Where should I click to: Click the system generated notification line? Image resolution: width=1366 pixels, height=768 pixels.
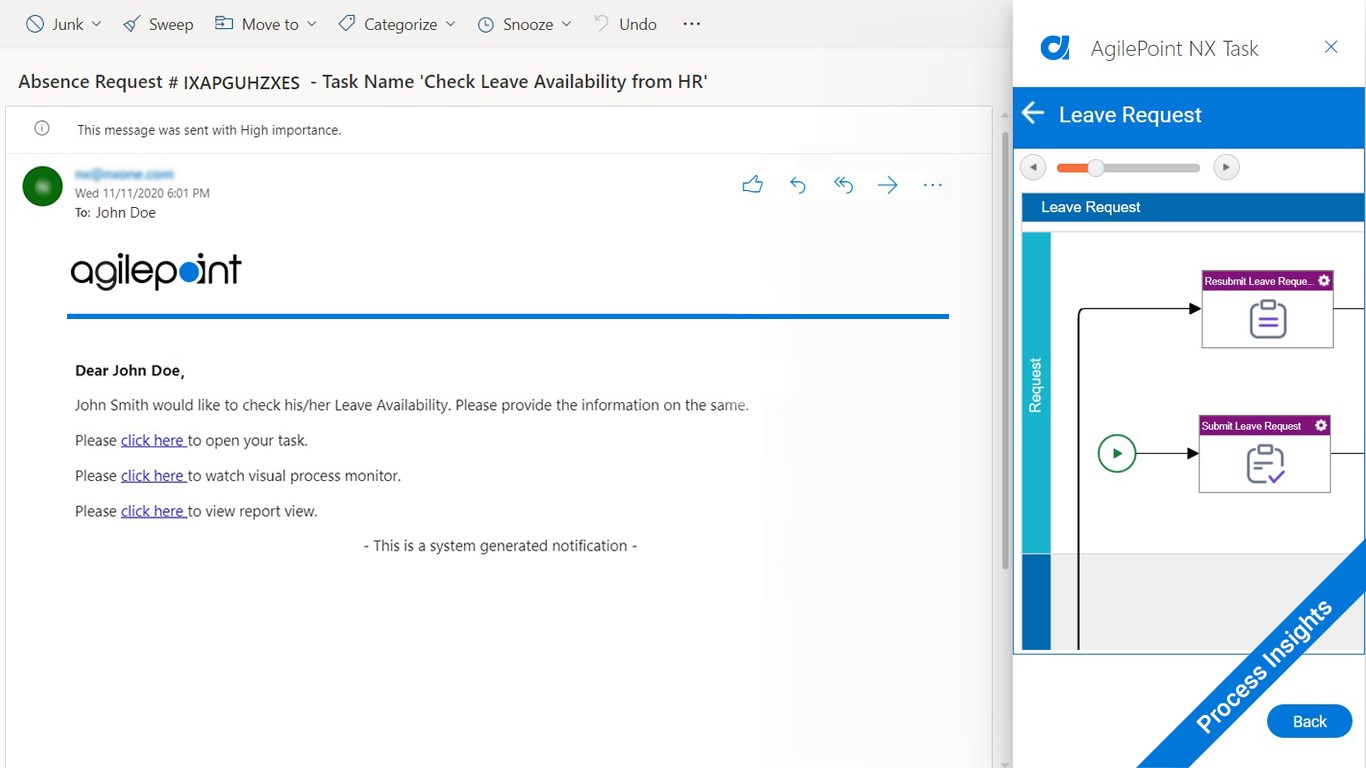(500, 546)
